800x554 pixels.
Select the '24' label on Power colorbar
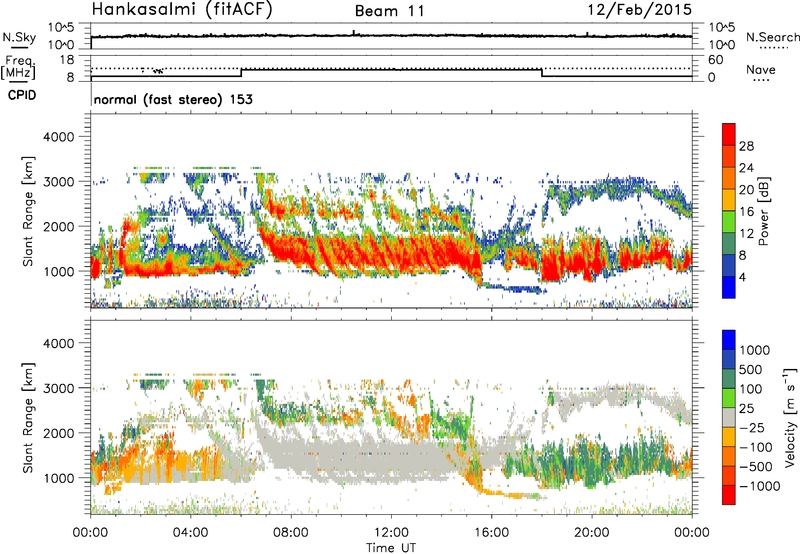pos(746,168)
